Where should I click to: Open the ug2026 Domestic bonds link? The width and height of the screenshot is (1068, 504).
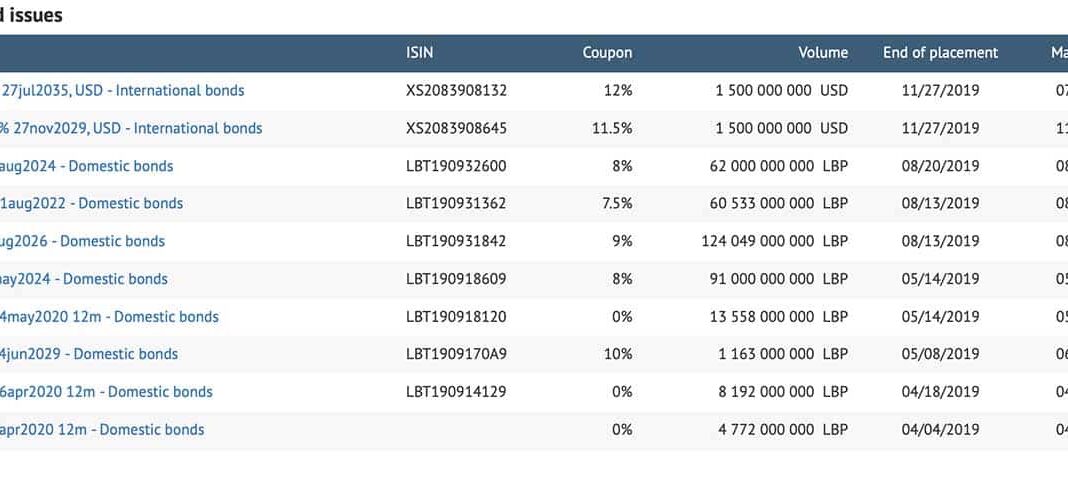point(84,241)
